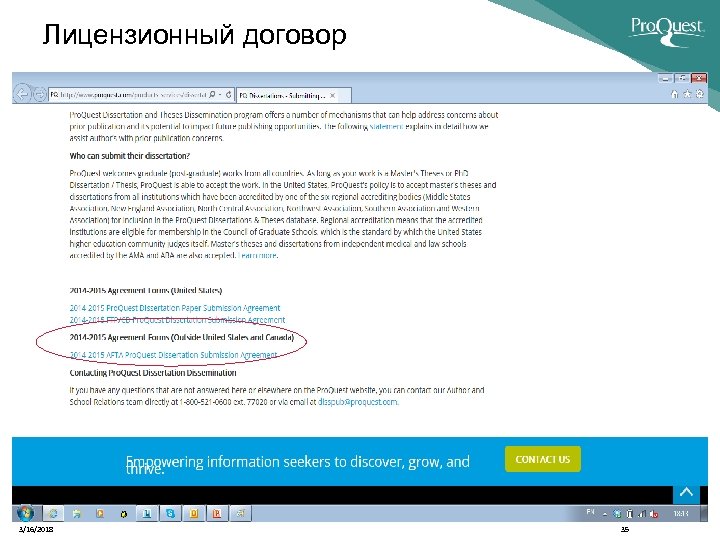Screen dimensions: 720x540
Task: Open the volume tray icon
Action: [x=654, y=514]
